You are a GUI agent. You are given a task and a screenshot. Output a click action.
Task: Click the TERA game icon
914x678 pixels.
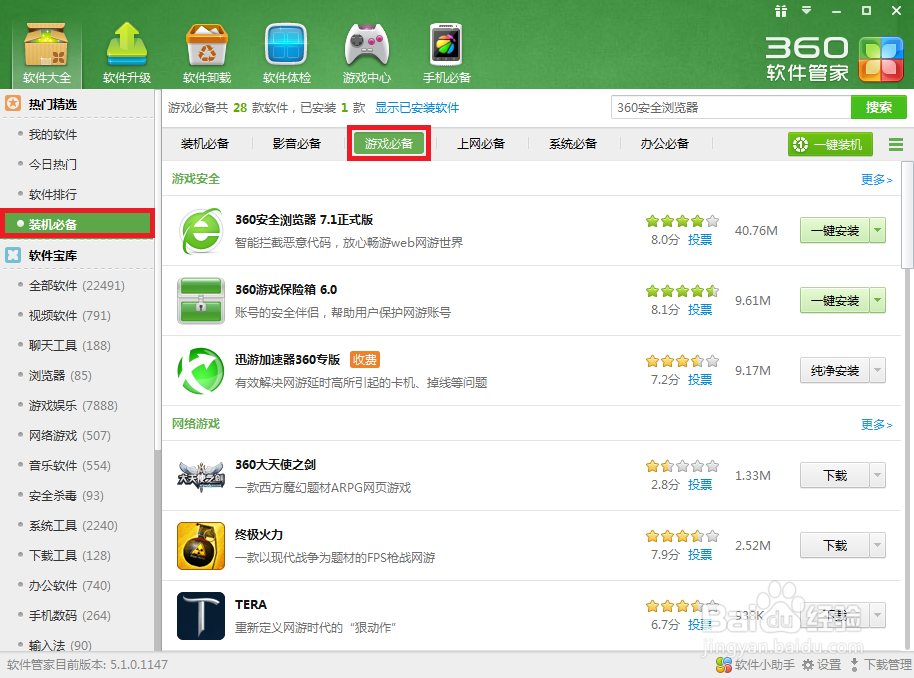pos(201,616)
